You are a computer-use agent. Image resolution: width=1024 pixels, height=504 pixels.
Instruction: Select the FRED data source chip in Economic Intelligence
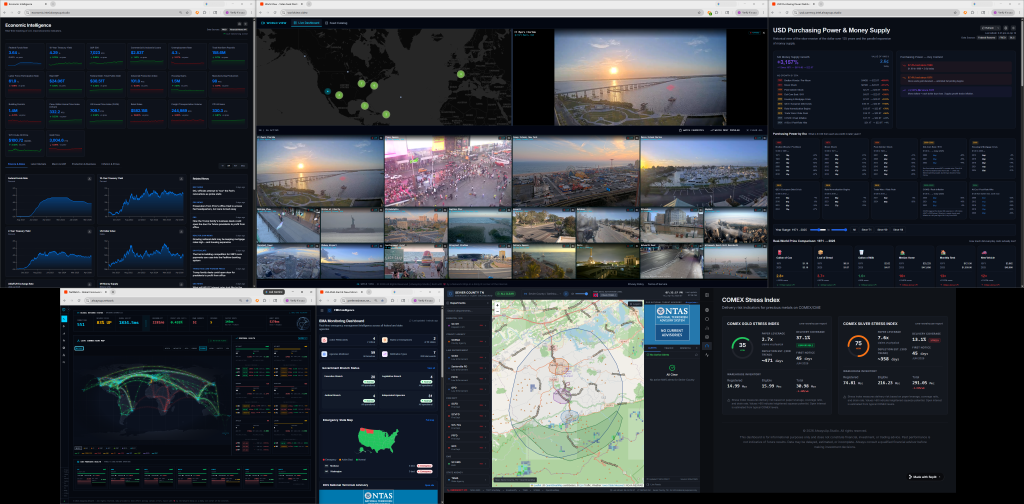(x=226, y=30)
